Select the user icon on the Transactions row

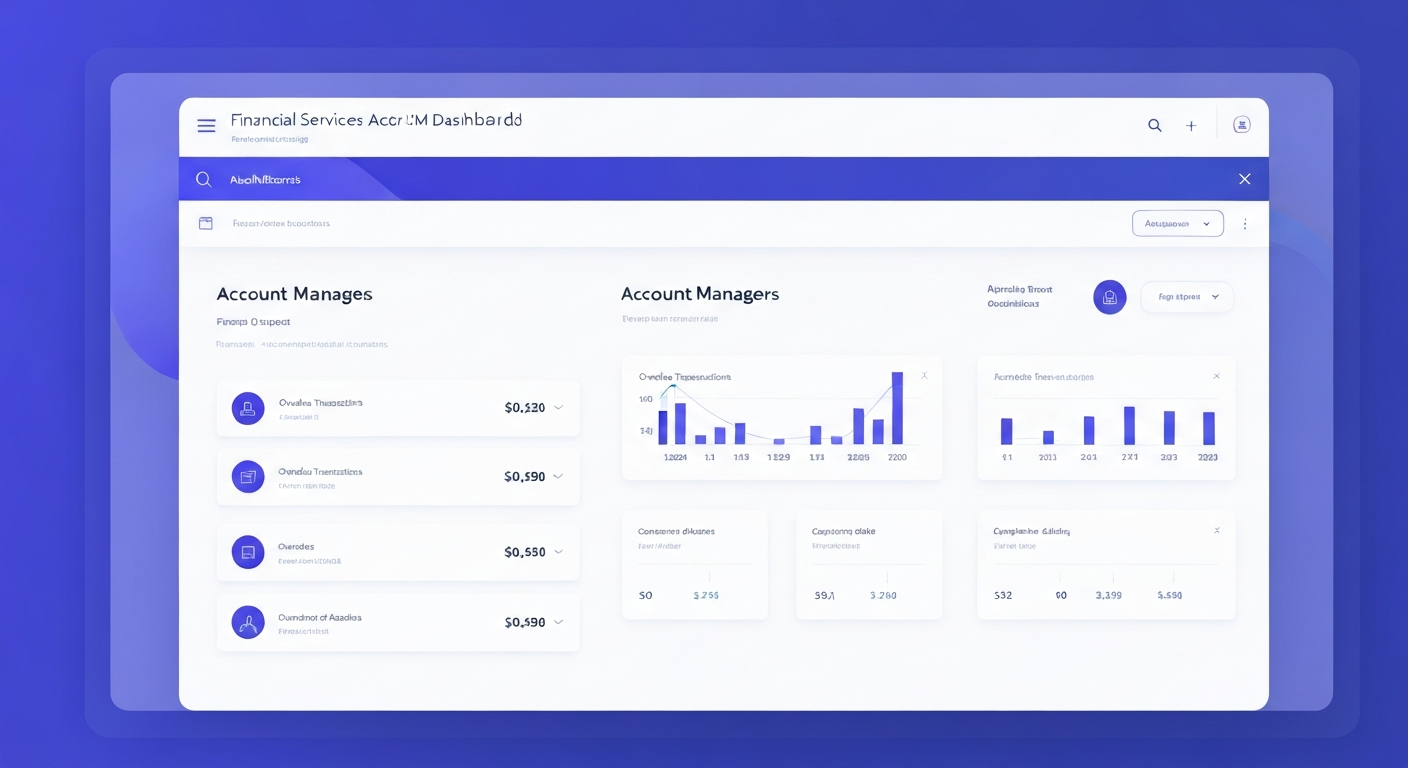click(247, 408)
